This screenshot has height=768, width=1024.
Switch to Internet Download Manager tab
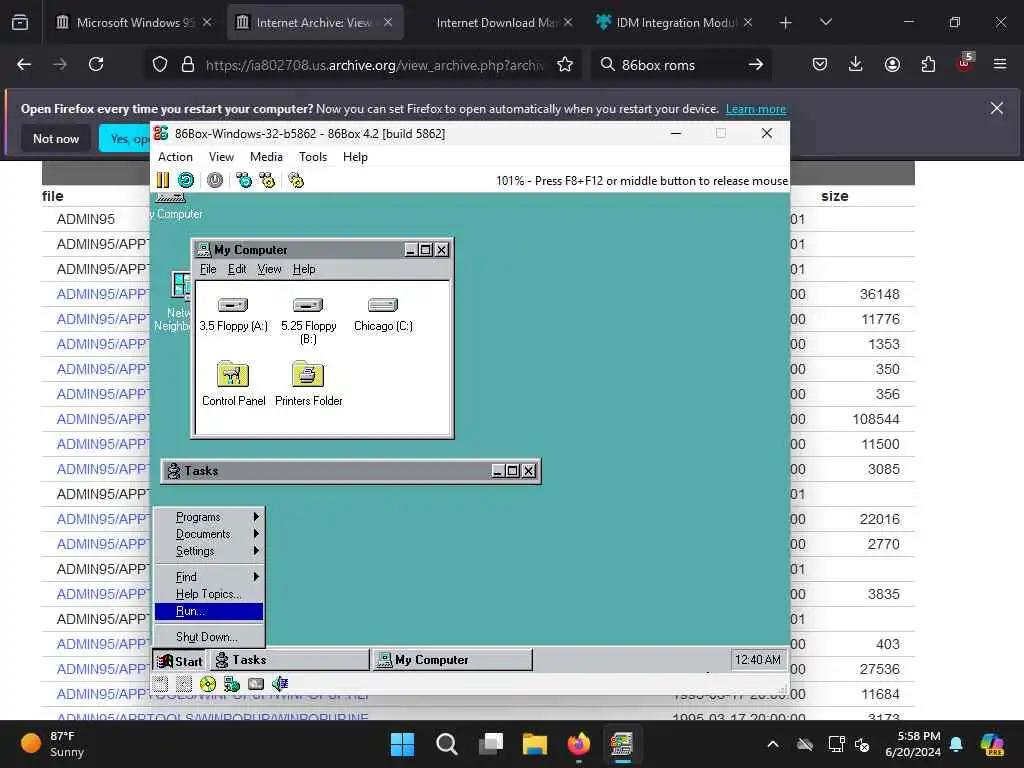tap(496, 23)
